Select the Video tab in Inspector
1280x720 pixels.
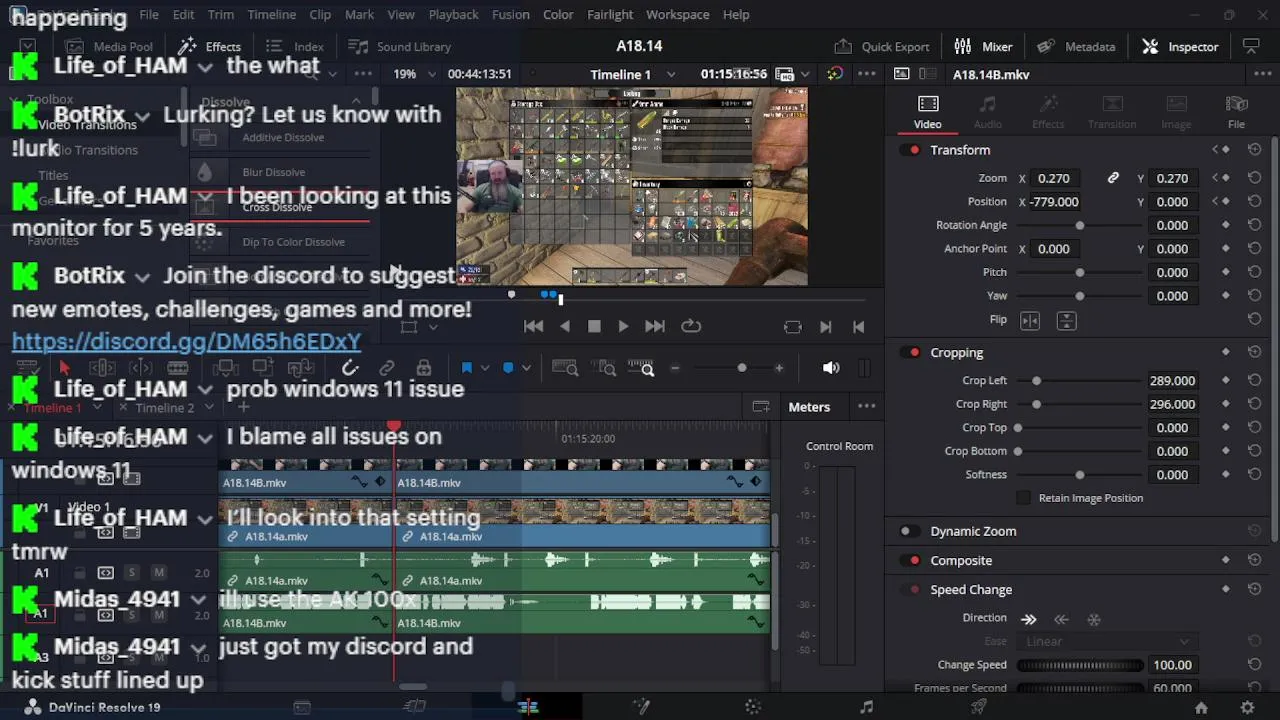pos(927,112)
